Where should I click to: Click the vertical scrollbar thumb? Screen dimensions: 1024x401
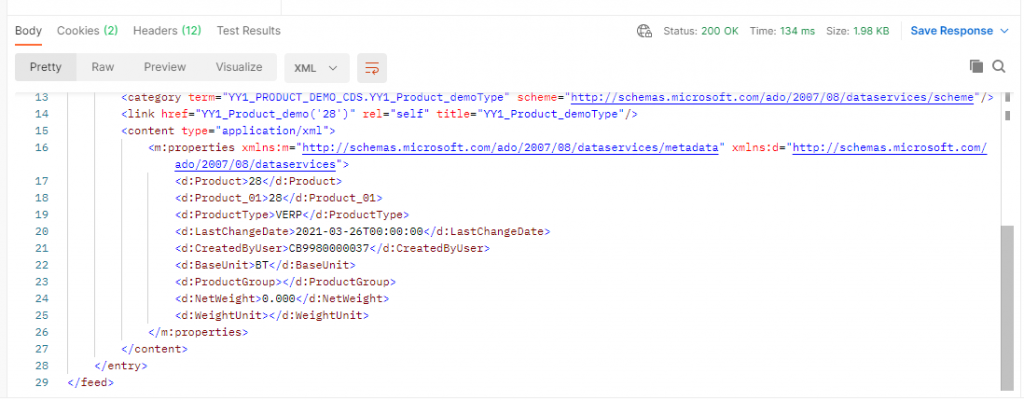pos(1007,307)
